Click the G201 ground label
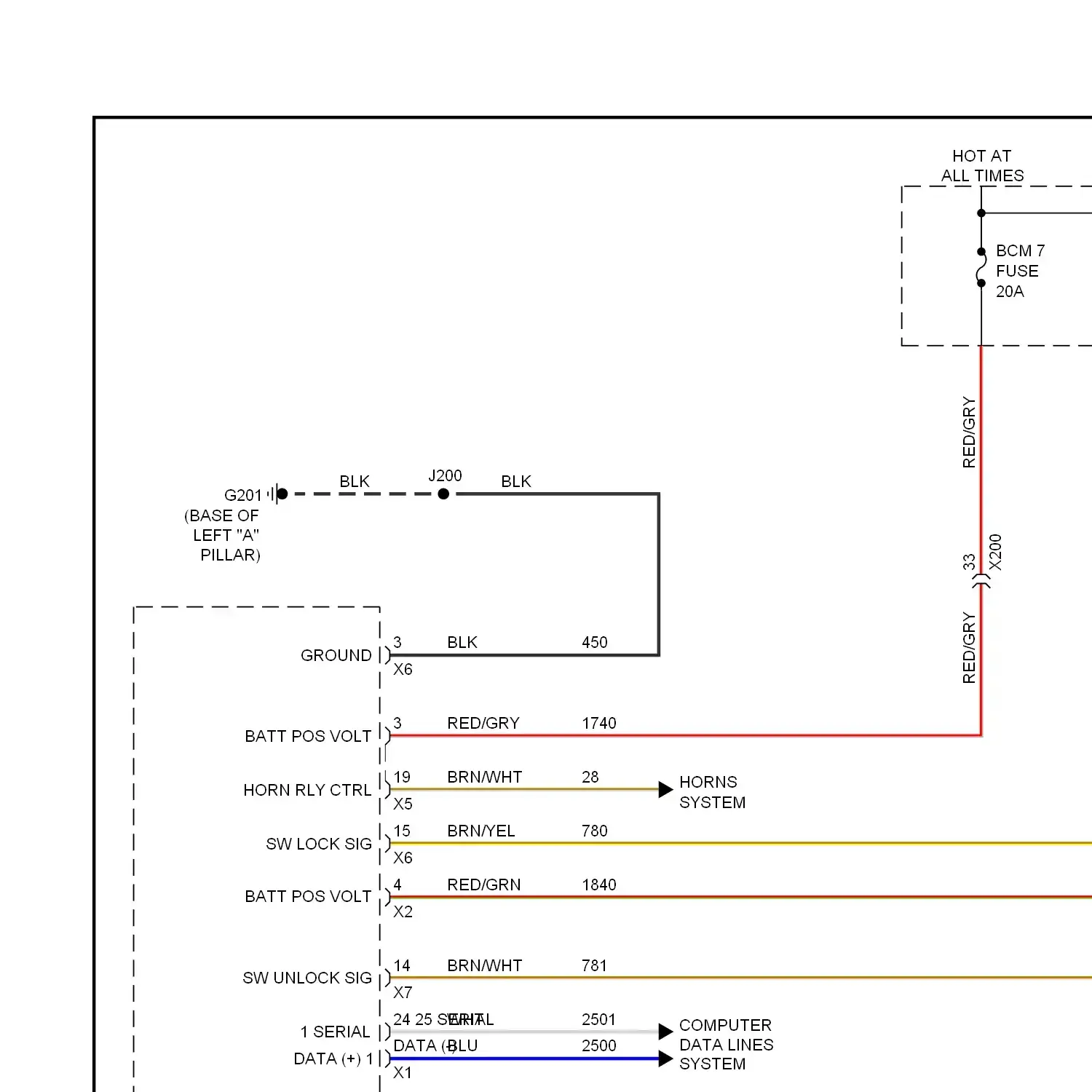The height and width of the screenshot is (1092, 1092). click(x=243, y=495)
